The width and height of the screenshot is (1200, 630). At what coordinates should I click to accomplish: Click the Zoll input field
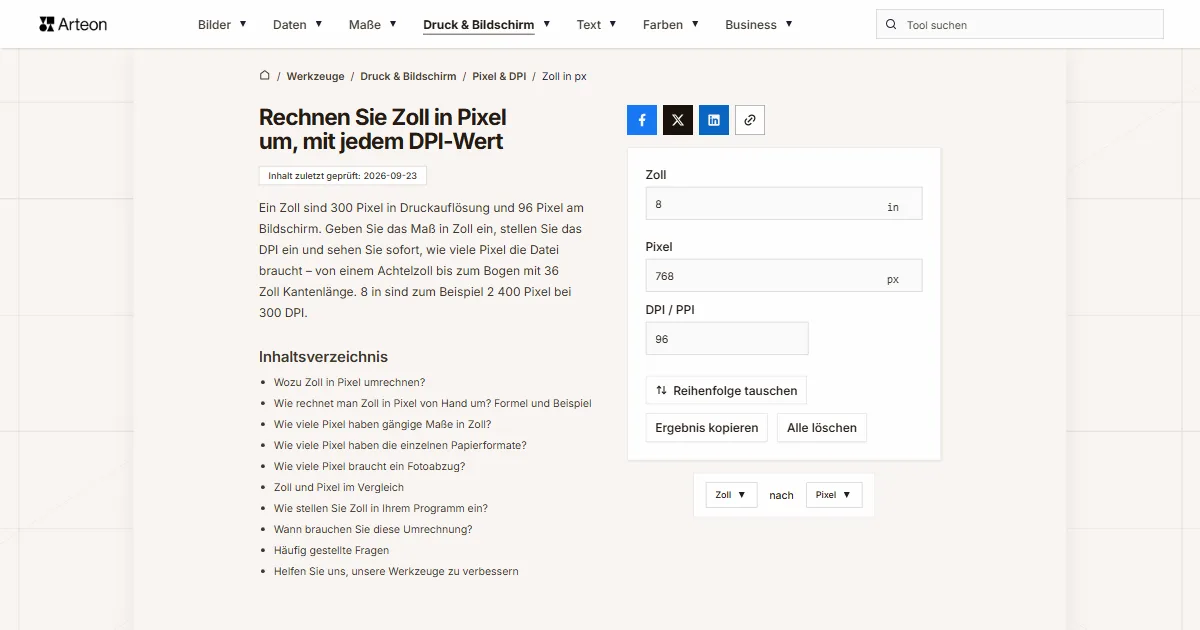[x=784, y=204]
